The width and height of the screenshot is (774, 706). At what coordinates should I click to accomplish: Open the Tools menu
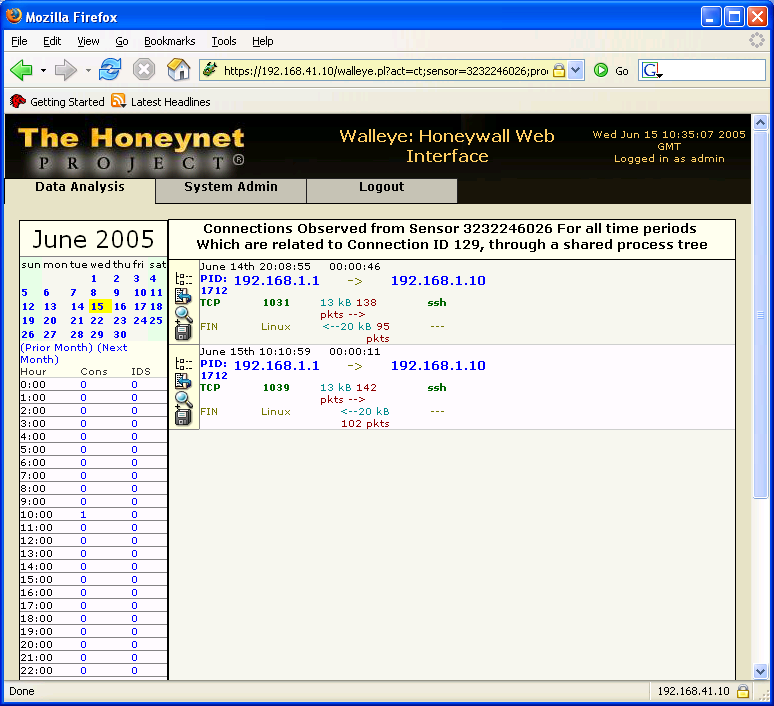pyautogui.click(x=224, y=41)
